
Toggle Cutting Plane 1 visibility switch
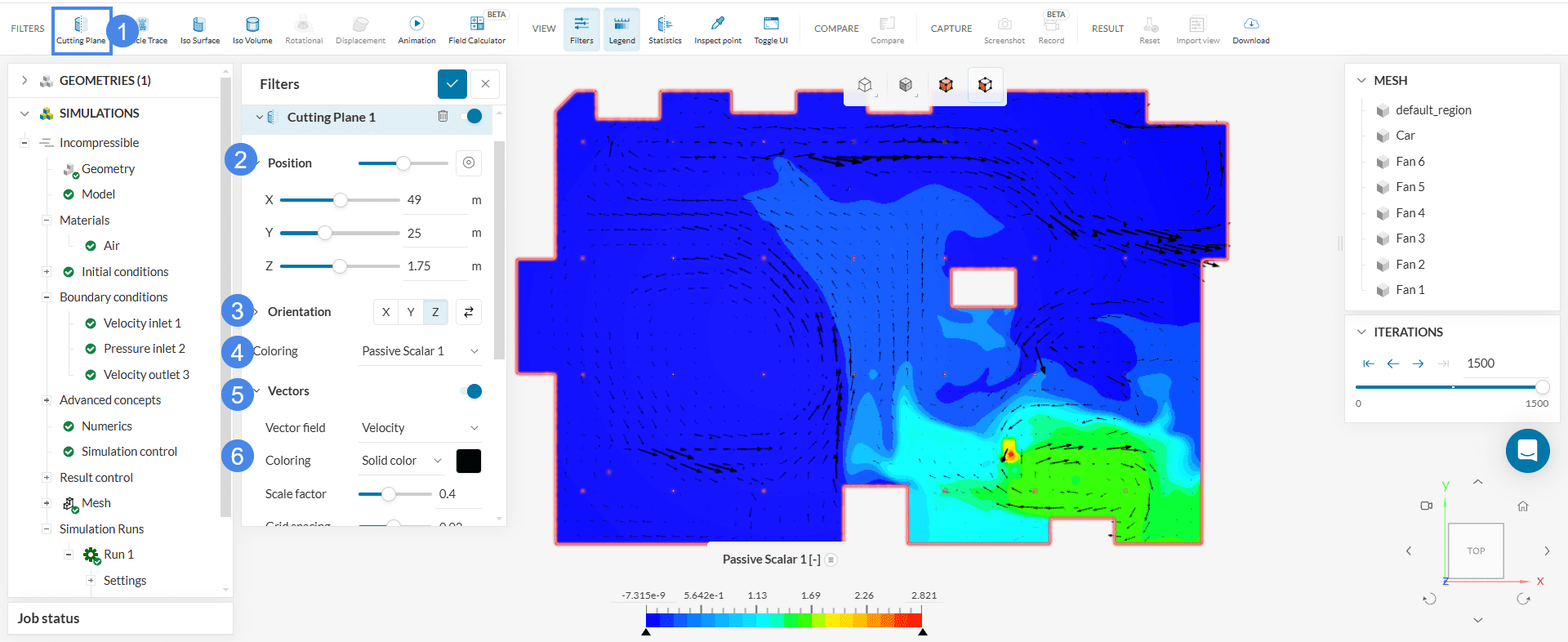[471, 117]
